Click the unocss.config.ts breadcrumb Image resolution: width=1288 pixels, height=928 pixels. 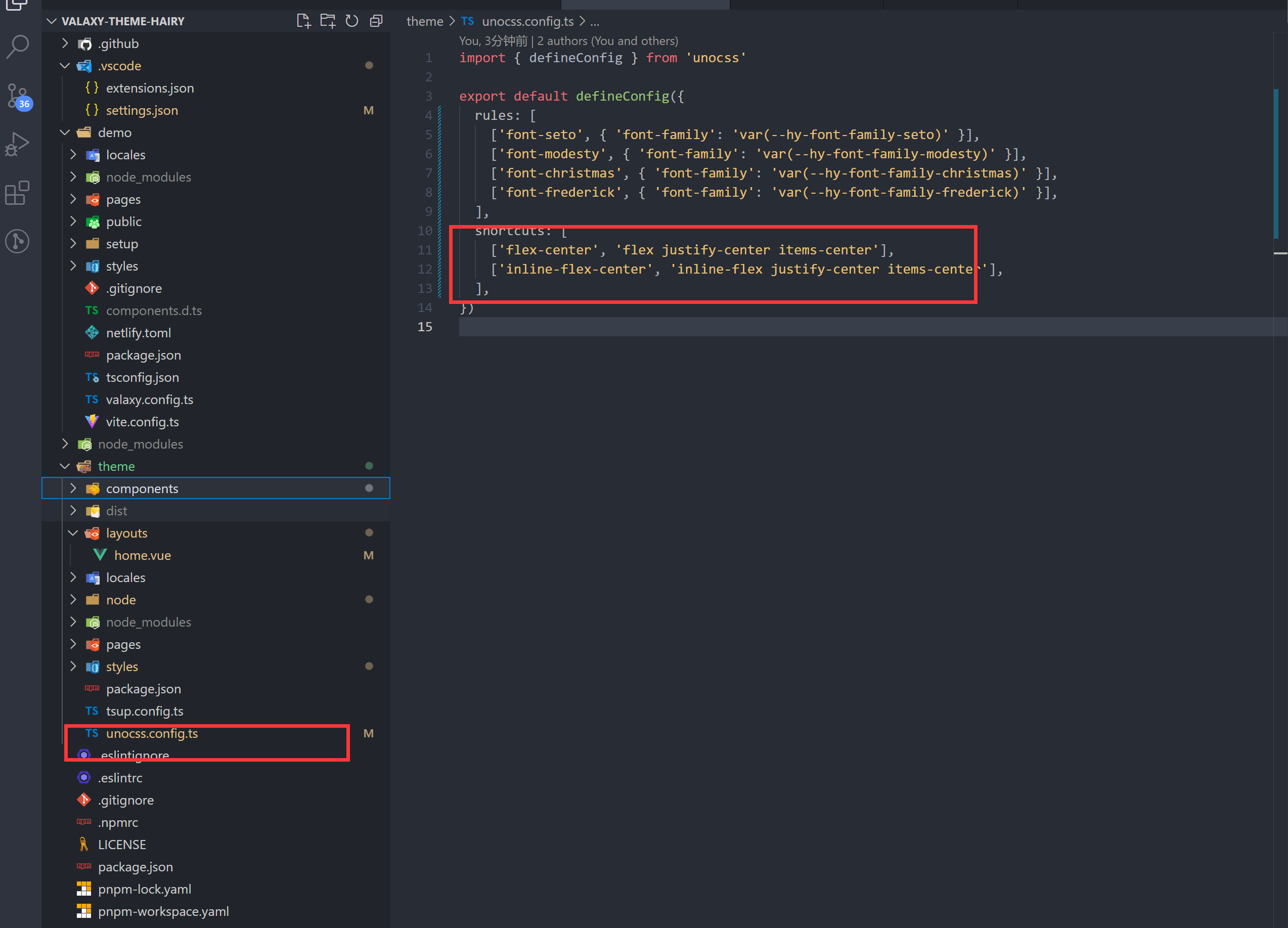pos(527,21)
